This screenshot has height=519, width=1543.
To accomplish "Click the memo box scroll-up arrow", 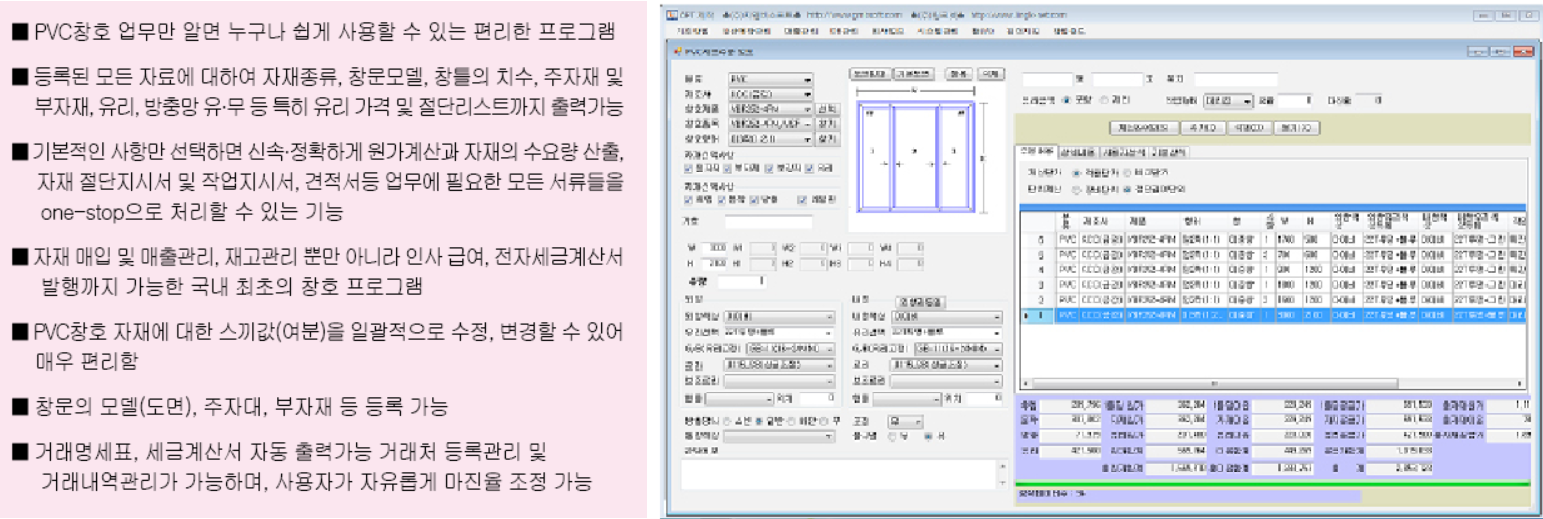I will [1001, 465].
